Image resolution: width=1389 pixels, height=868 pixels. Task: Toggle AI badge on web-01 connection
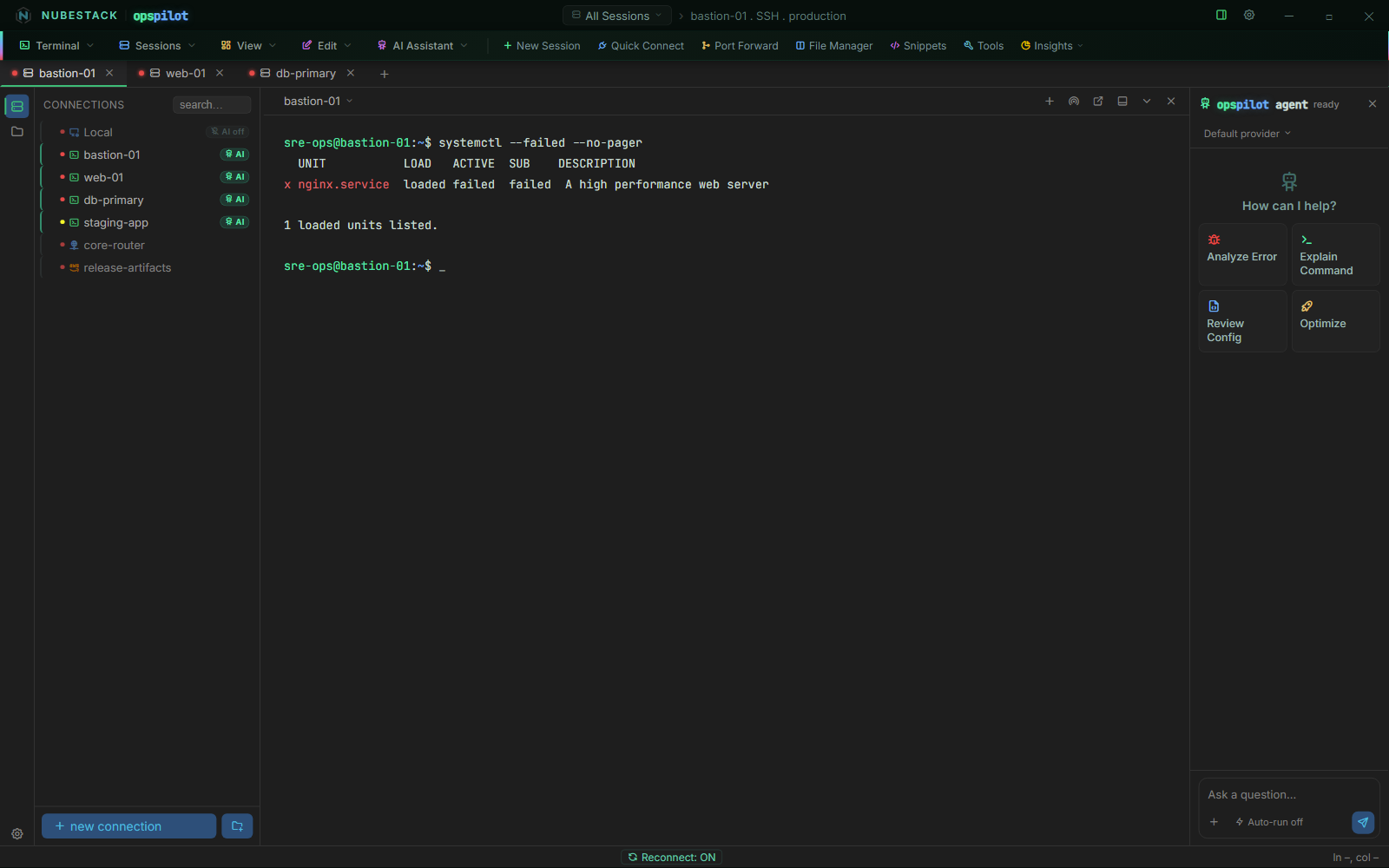(x=234, y=177)
